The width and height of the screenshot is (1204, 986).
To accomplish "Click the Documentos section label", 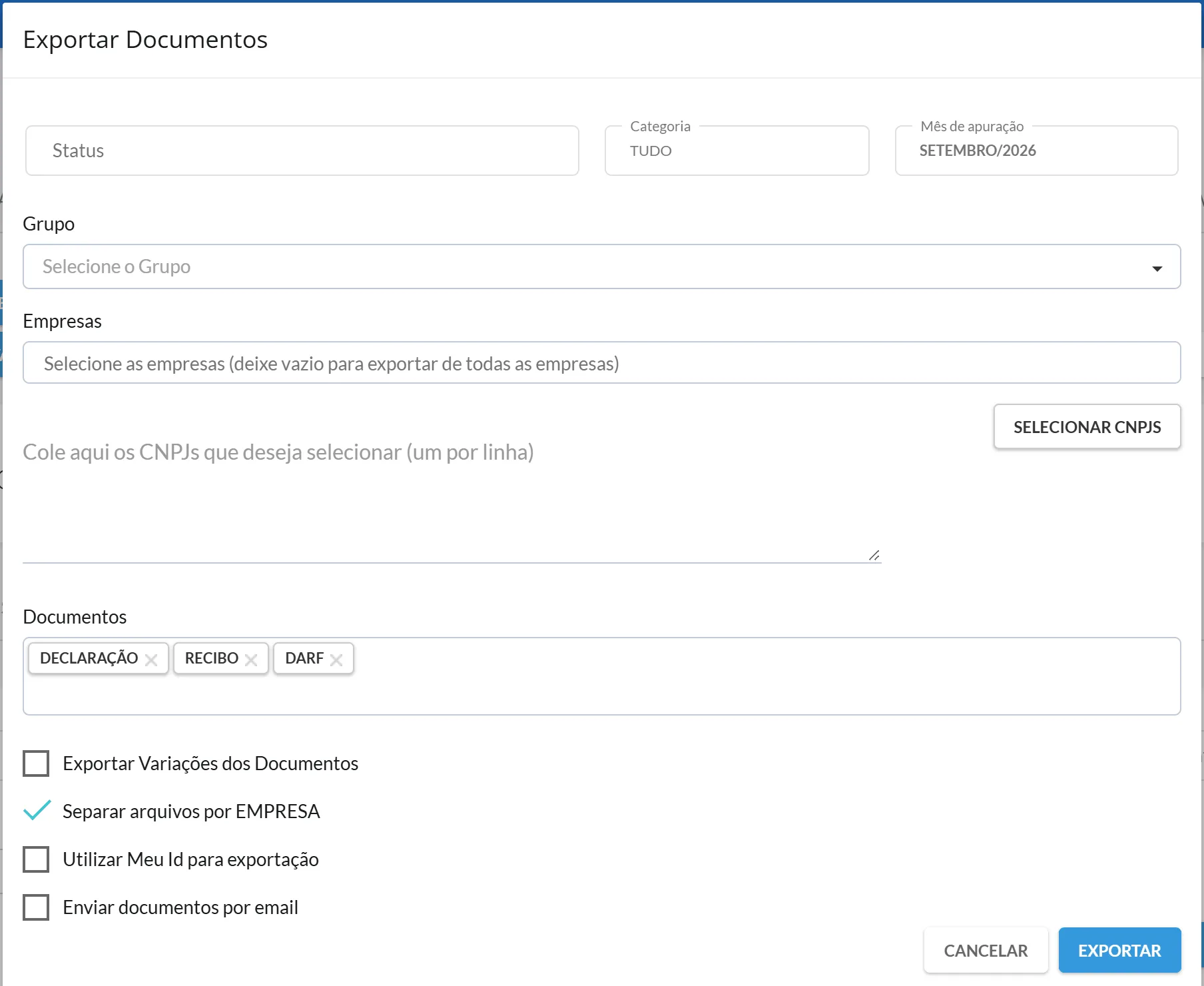I will pyautogui.click(x=75, y=617).
